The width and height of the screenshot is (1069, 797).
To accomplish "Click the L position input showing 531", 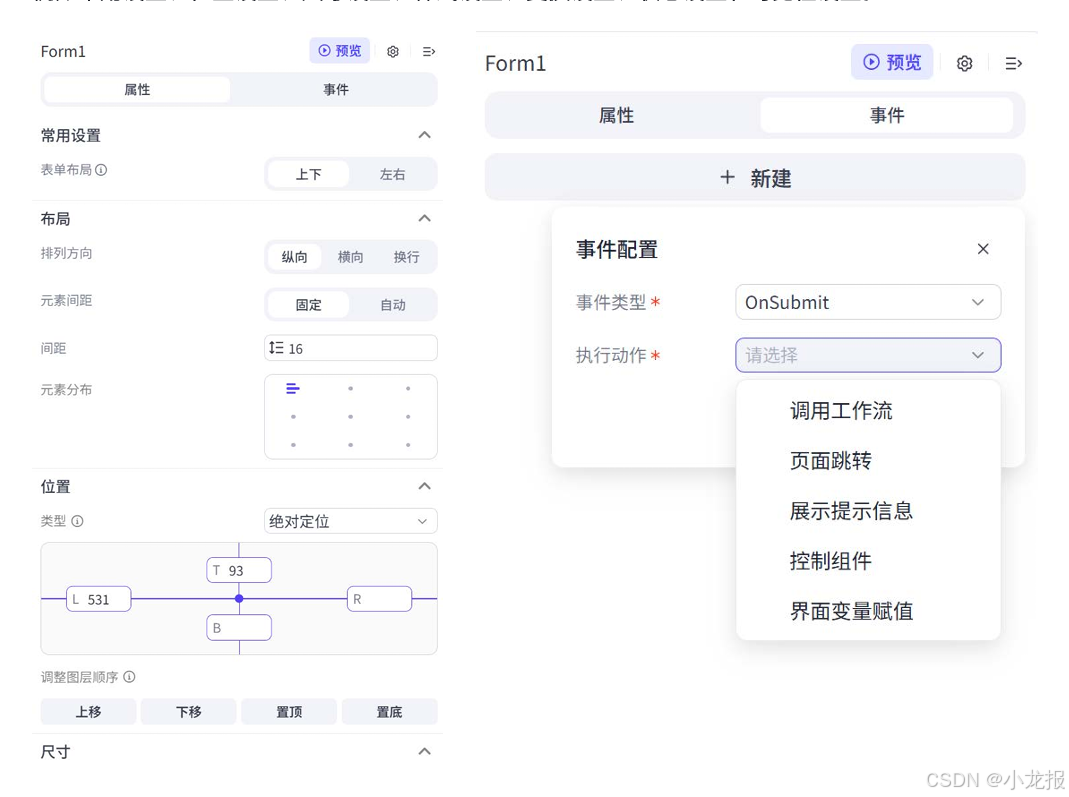I will point(98,598).
